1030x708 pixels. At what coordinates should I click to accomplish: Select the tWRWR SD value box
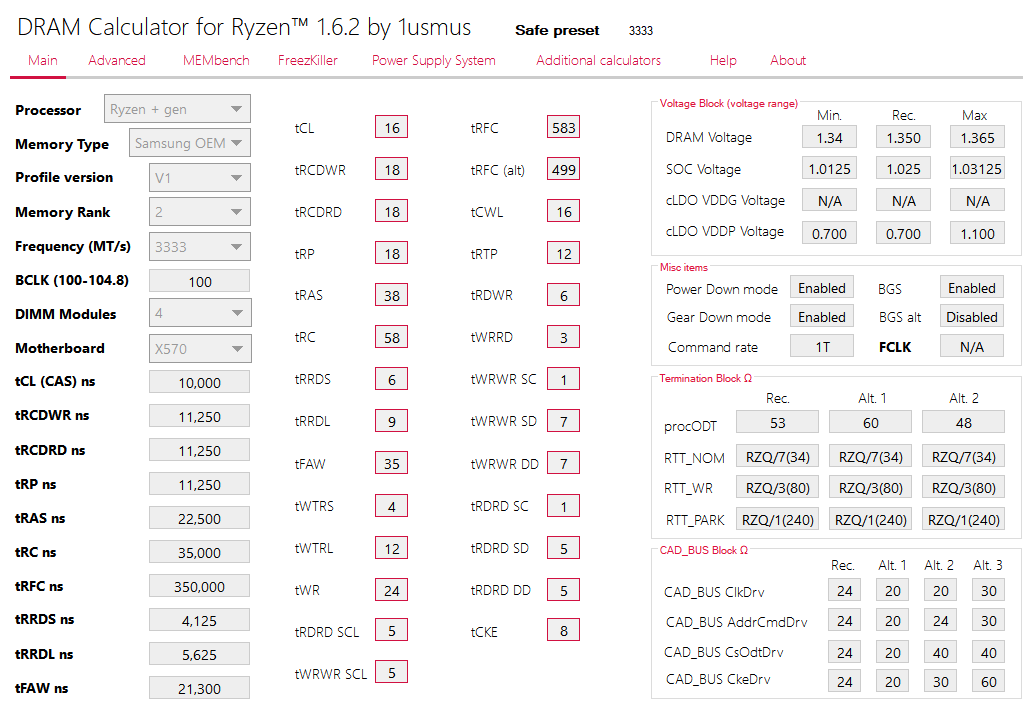click(564, 422)
